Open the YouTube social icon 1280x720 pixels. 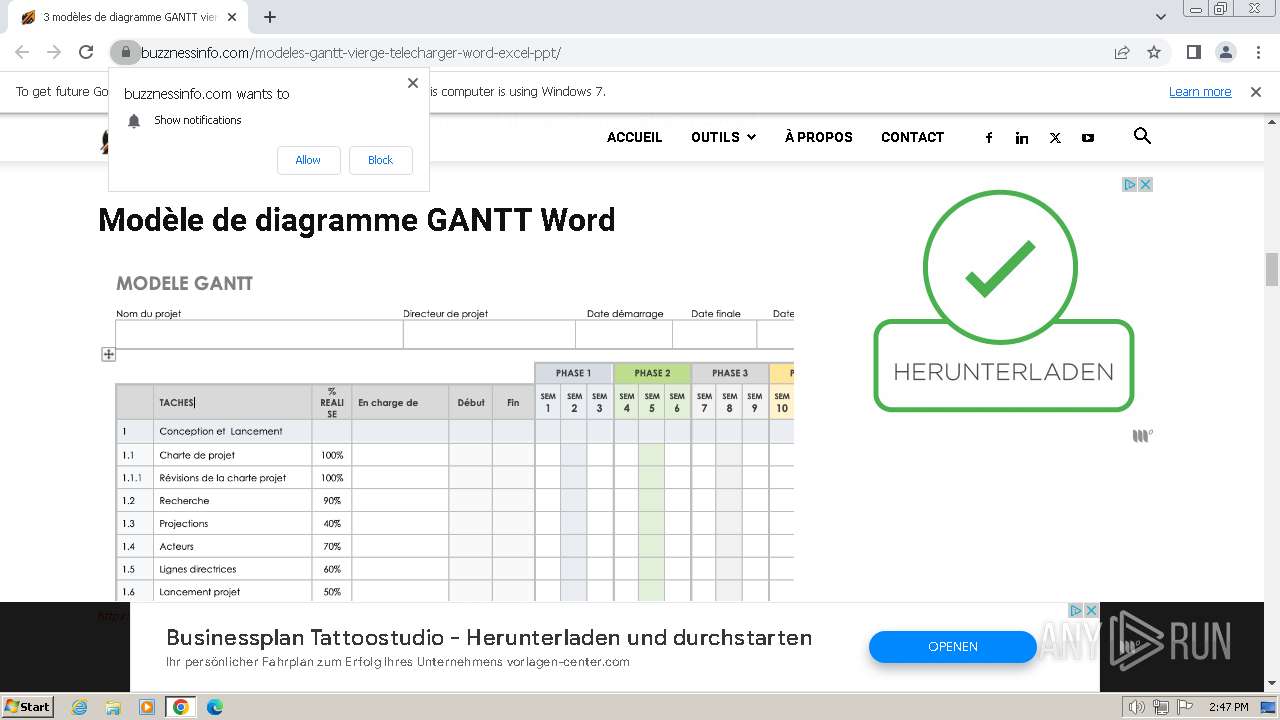(1088, 138)
